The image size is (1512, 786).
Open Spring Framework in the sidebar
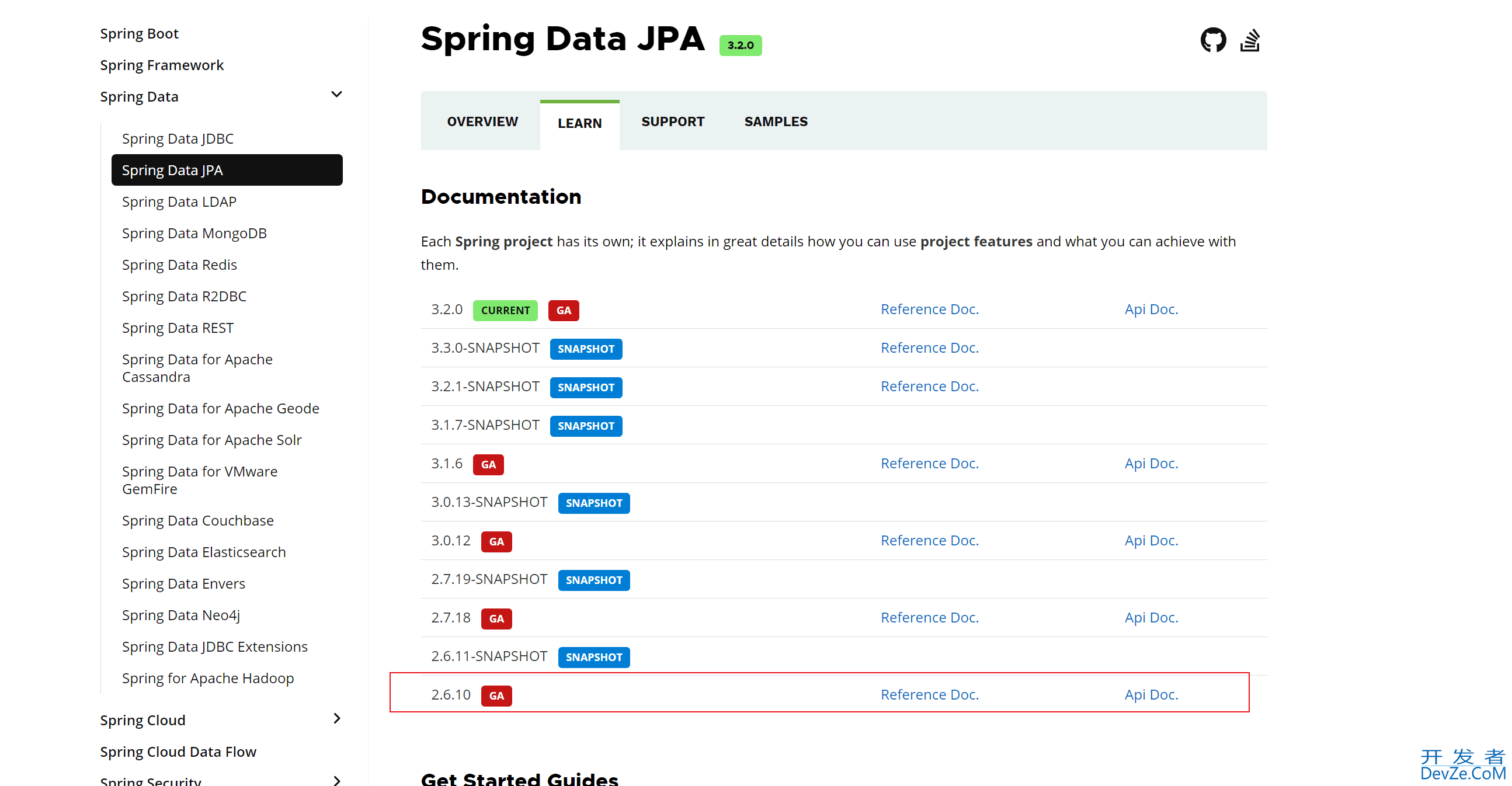coord(161,65)
